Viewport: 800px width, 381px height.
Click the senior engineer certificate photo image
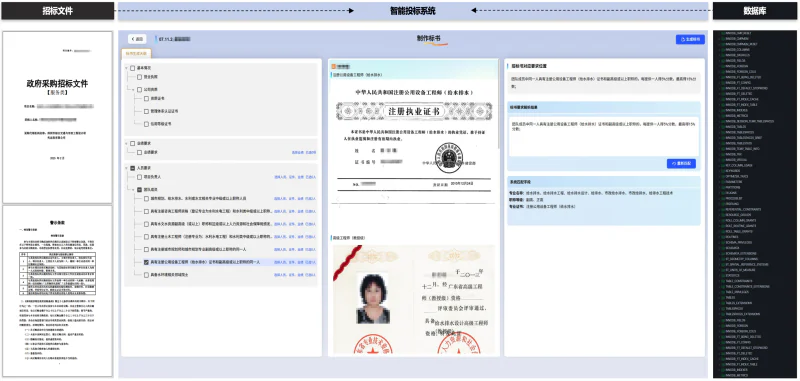[x=414, y=299]
